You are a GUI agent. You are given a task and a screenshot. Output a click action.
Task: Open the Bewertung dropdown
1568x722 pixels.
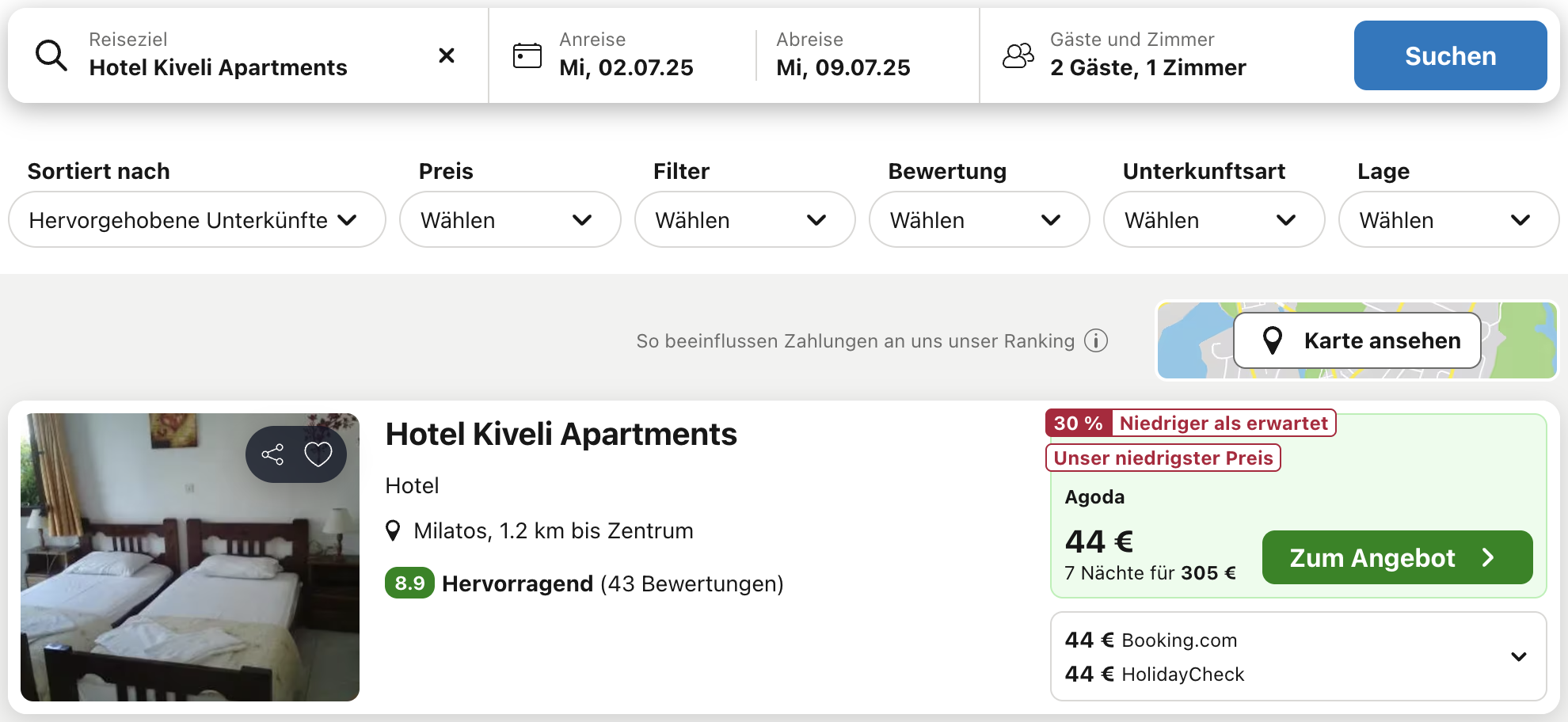[x=979, y=220]
